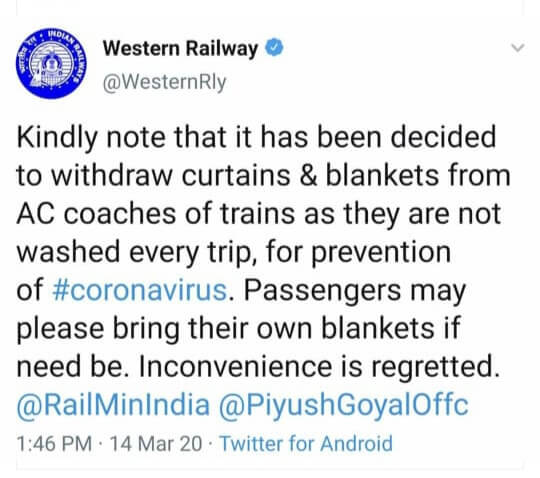Click the word 'Passengers' in the tweet
The width and height of the screenshot is (540, 478).
pyautogui.click(x=322, y=291)
